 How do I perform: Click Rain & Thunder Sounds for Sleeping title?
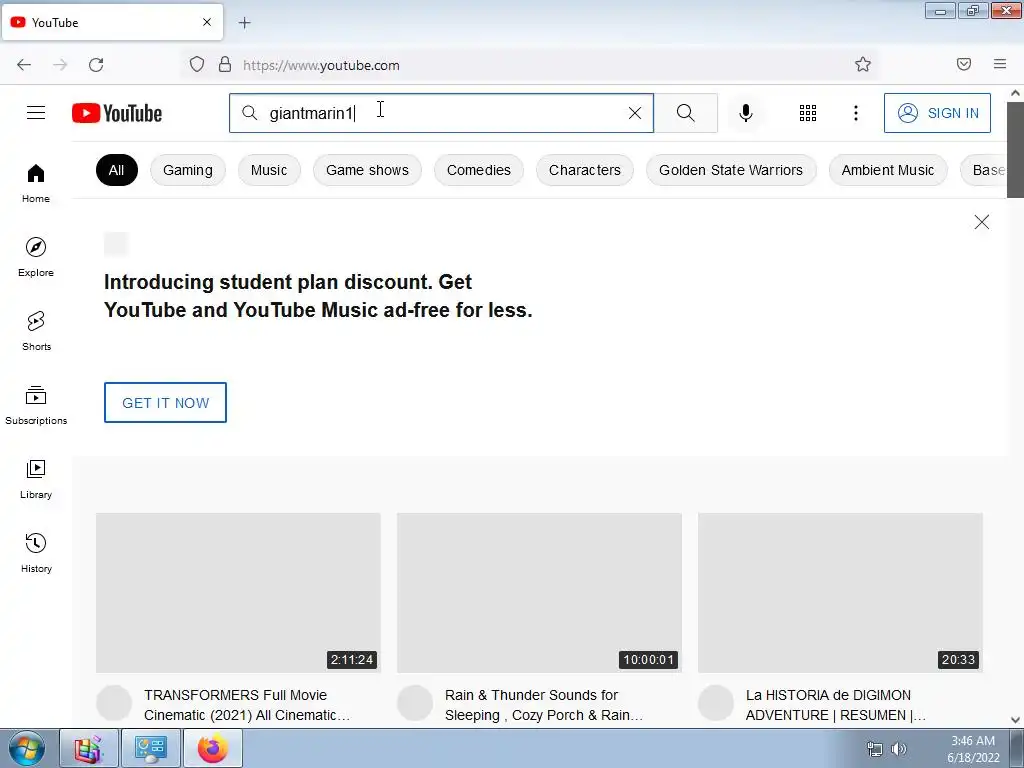pos(544,705)
